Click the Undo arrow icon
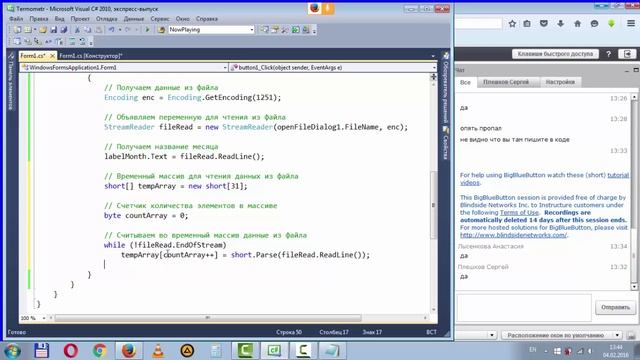 111,30
